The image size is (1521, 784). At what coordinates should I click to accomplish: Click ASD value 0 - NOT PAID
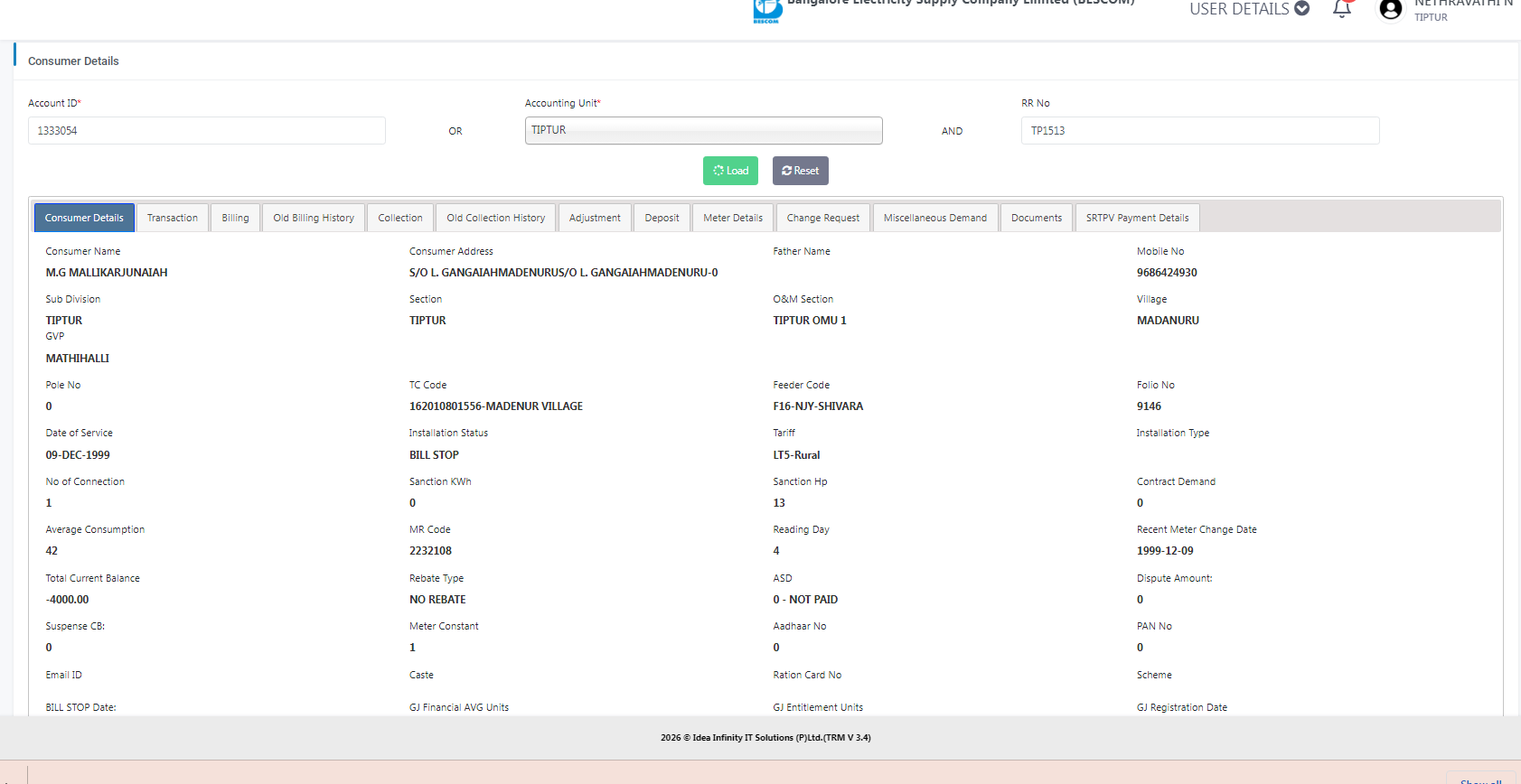805,600
